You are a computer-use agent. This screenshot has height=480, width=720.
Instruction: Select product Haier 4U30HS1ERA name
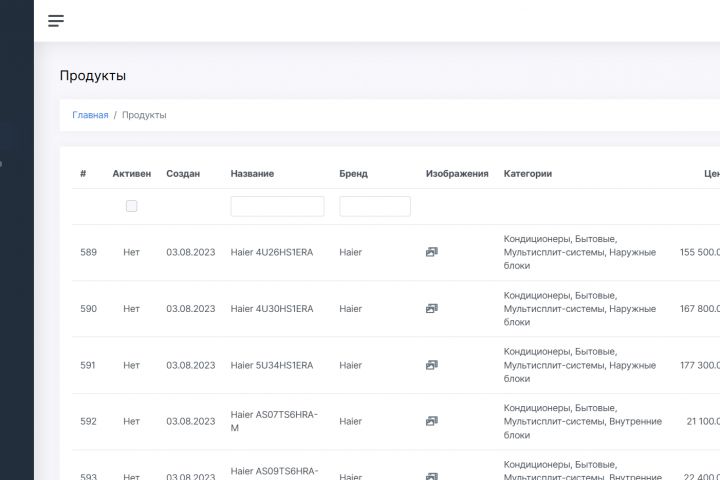click(271, 309)
